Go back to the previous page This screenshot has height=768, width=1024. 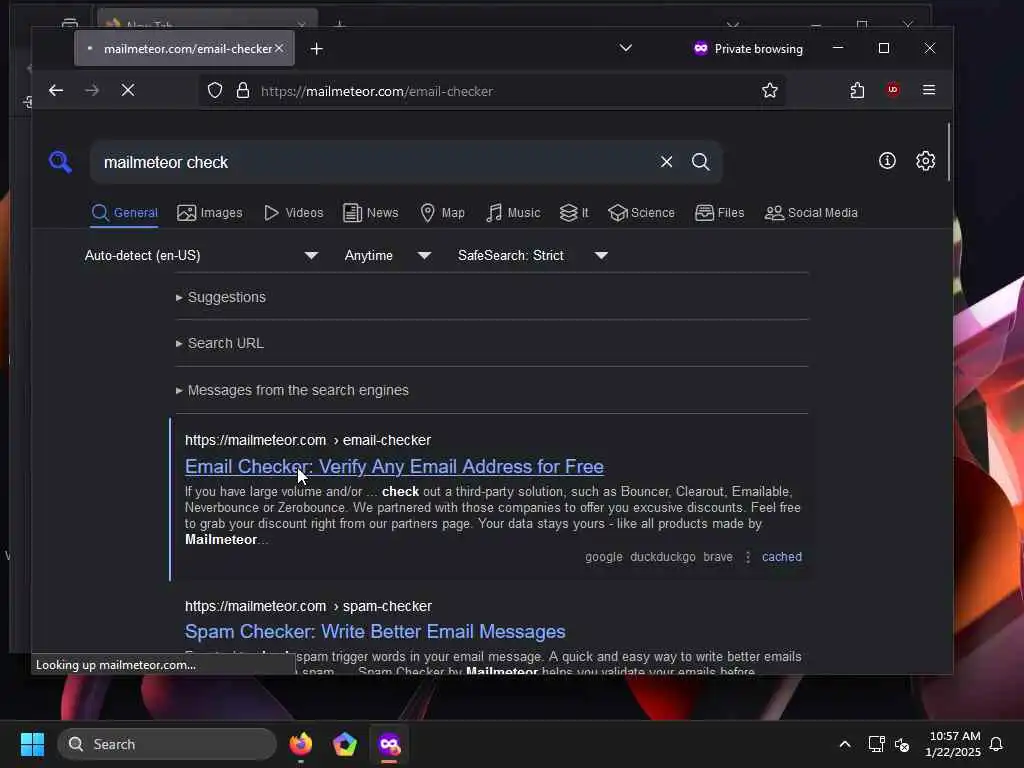56,90
